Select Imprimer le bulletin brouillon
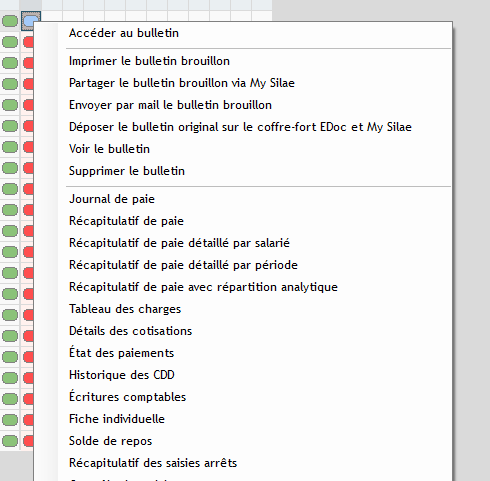The height and width of the screenshot is (481, 490). pos(149,61)
